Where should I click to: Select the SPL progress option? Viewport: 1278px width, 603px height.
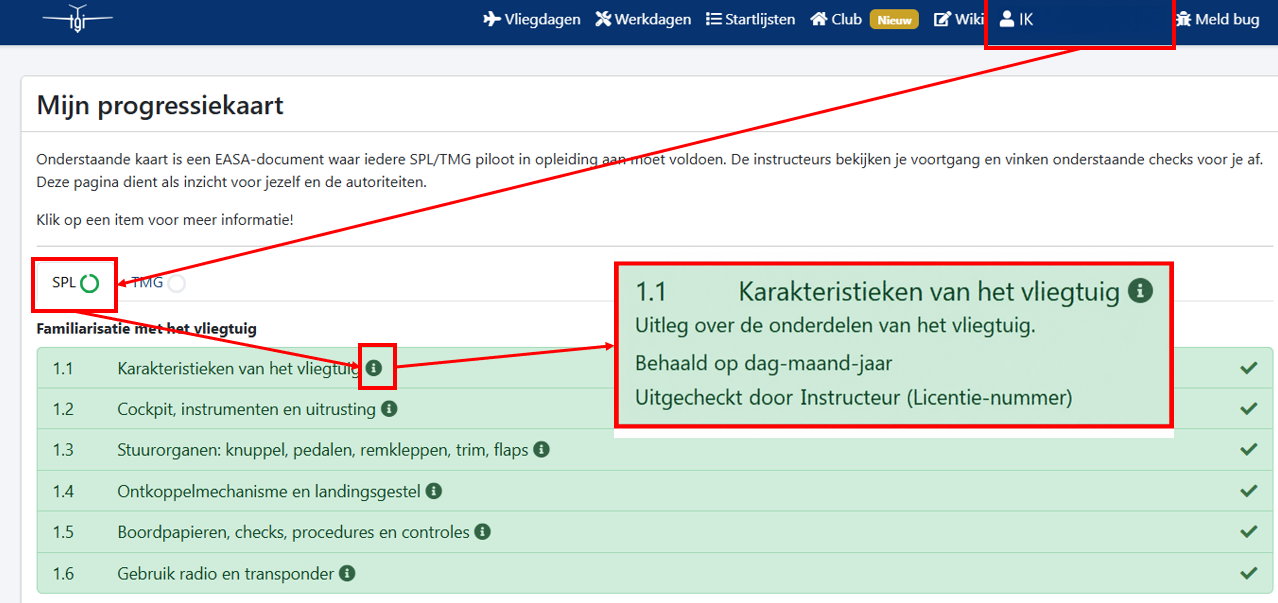[75, 283]
